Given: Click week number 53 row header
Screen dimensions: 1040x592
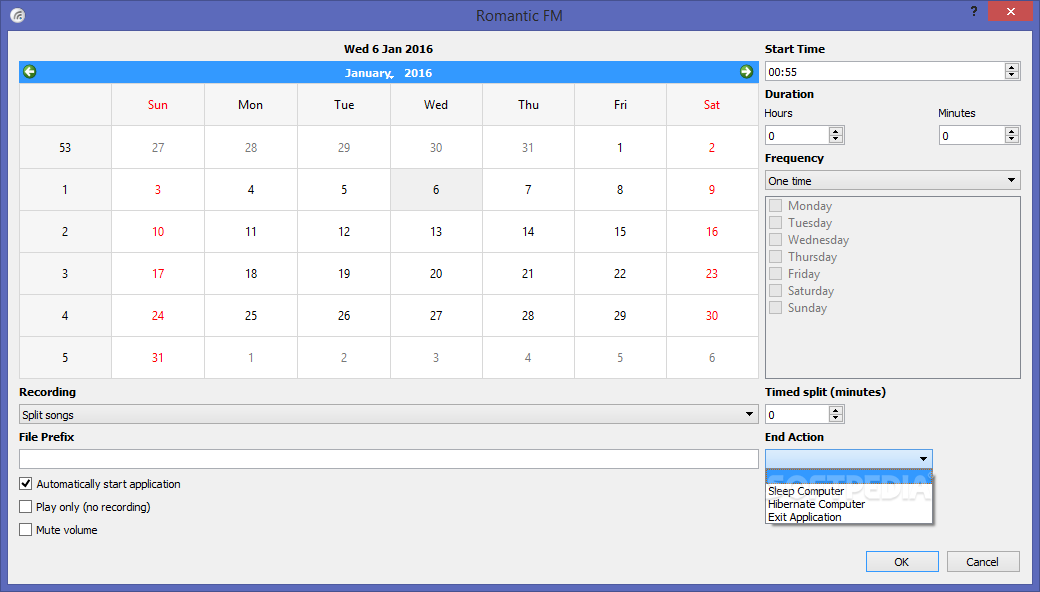Looking at the screenshot, I should [65, 147].
